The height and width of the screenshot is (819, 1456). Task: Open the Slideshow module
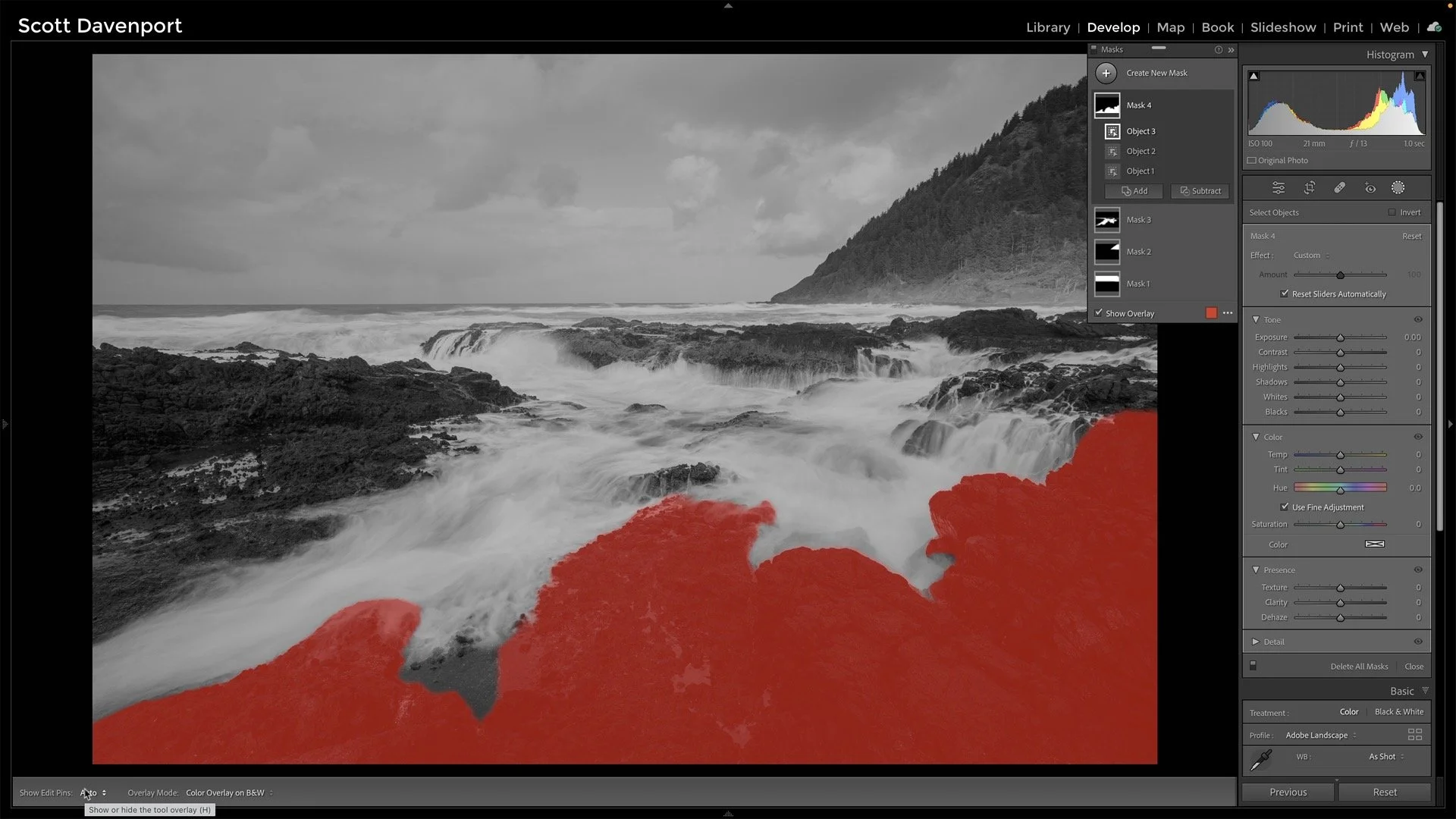coord(1283,27)
